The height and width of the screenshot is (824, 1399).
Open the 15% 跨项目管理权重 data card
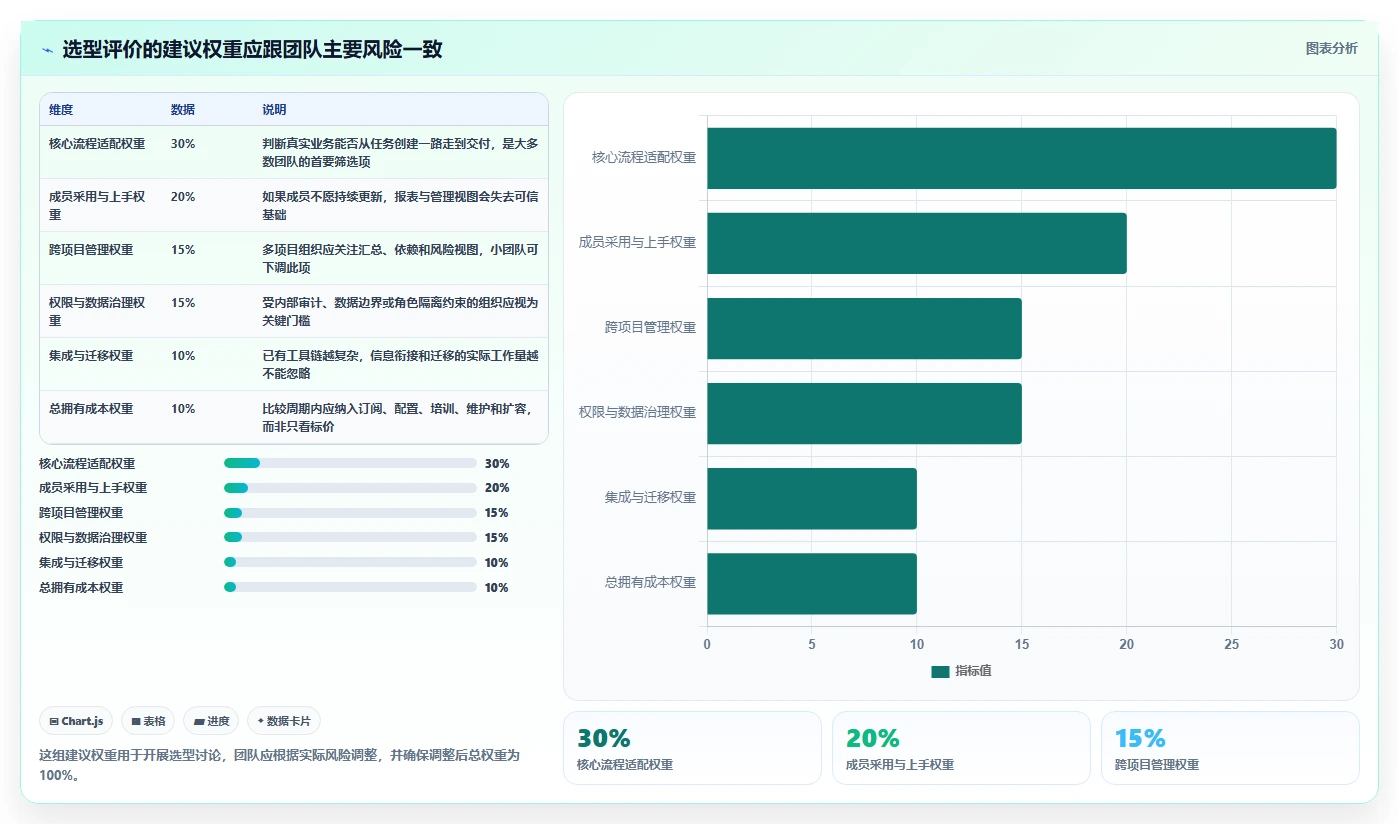point(1230,748)
